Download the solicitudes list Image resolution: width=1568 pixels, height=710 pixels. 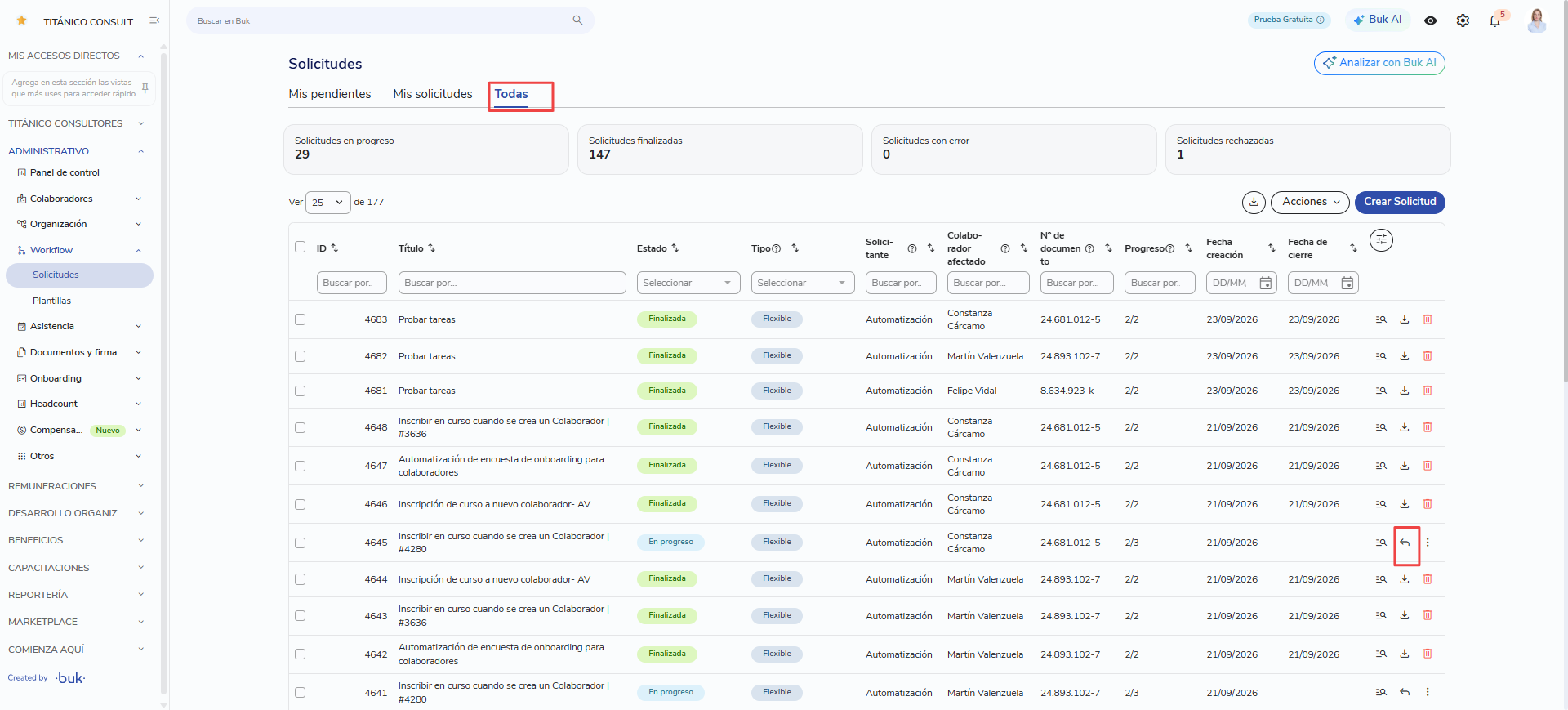pos(1254,202)
